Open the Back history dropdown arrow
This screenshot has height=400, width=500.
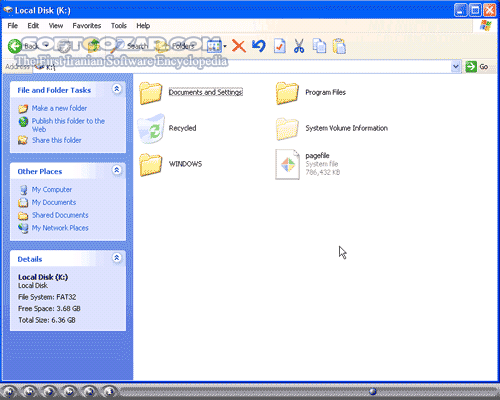46,46
